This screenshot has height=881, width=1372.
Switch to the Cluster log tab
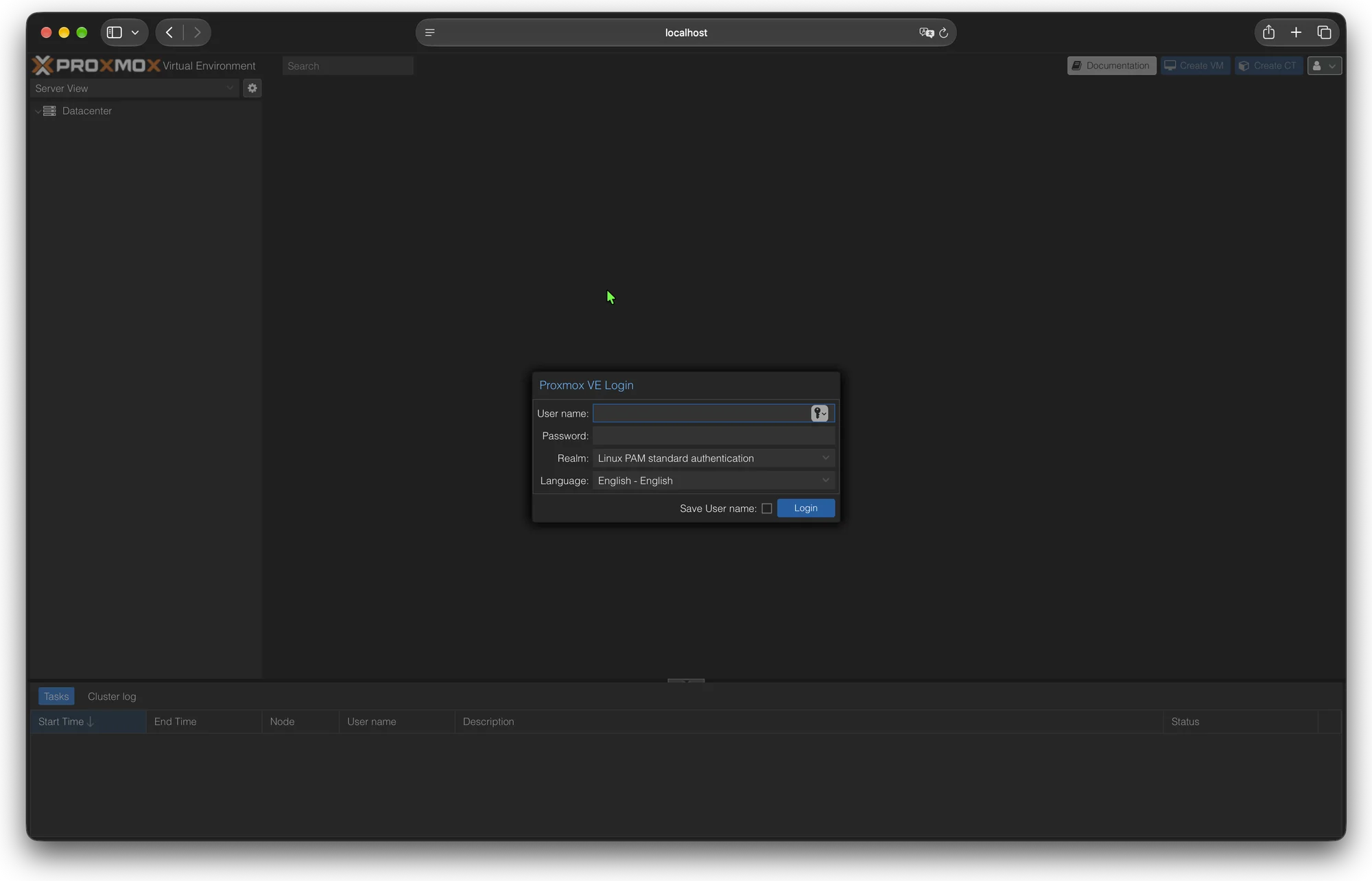[112, 696]
